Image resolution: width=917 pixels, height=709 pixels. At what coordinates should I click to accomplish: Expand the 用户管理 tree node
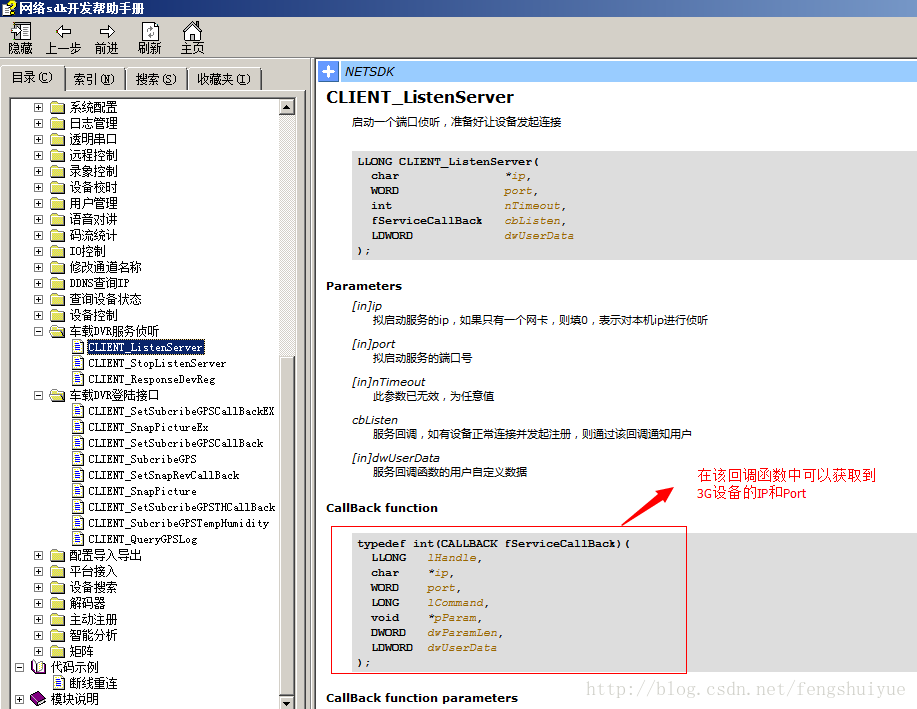point(38,204)
